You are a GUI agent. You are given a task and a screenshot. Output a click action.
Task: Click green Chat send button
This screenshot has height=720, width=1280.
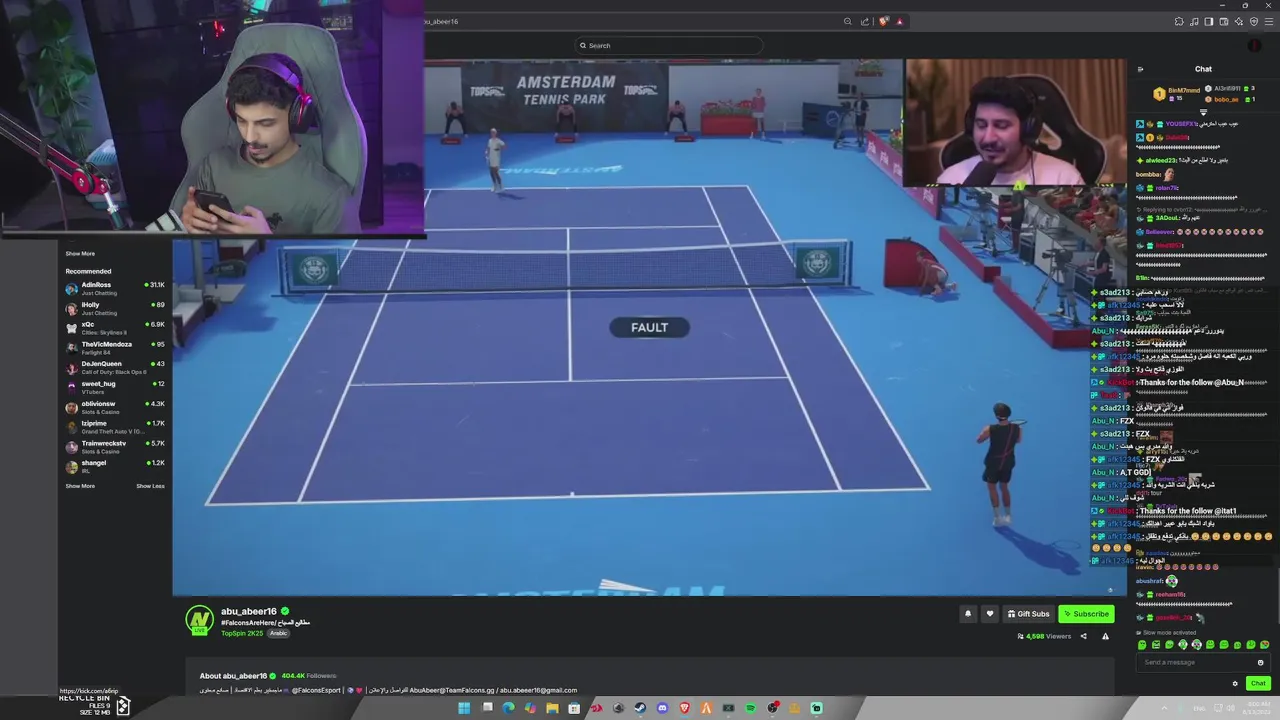tap(1258, 683)
